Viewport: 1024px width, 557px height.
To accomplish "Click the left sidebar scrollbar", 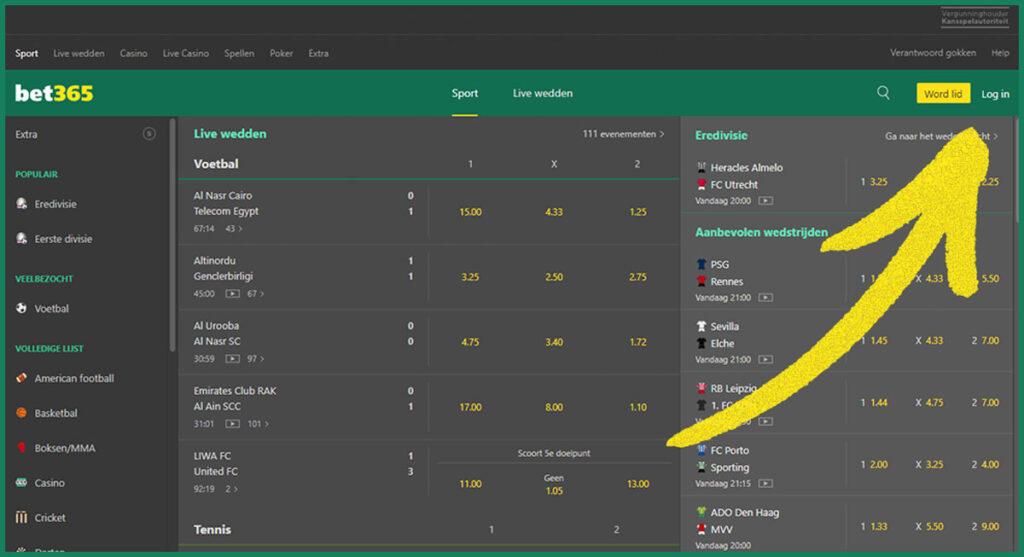I will [172, 235].
